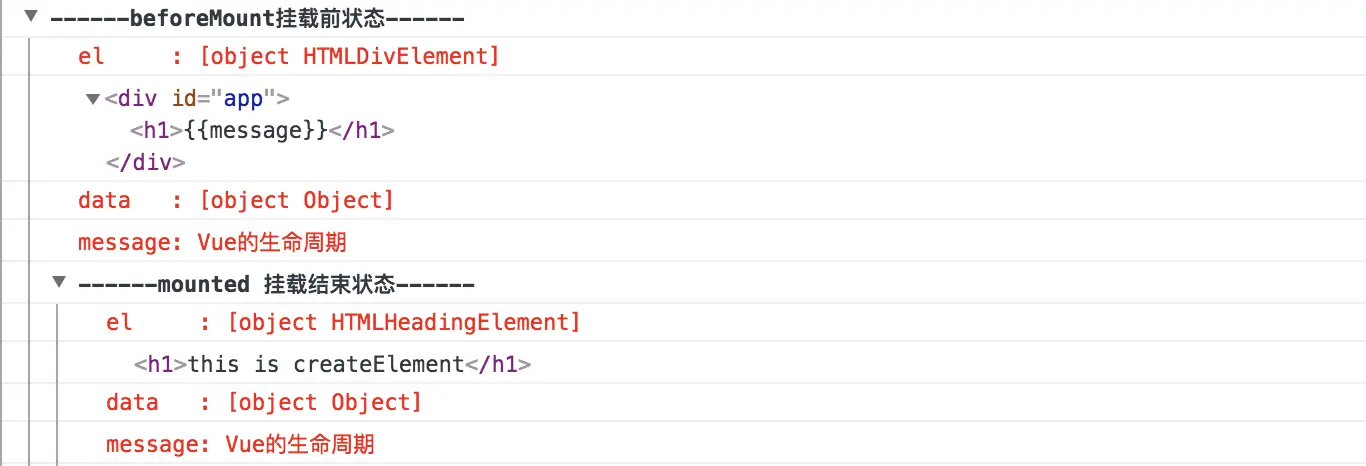The image size is (1366, 466).
Task: Click the closing </div> tag
Action: coord(145,162)
